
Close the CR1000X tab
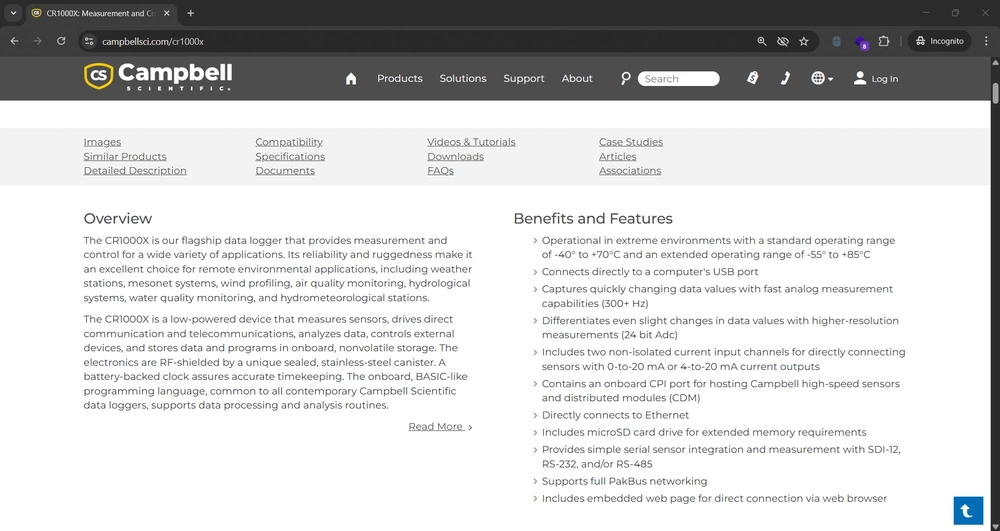(167, 13)
